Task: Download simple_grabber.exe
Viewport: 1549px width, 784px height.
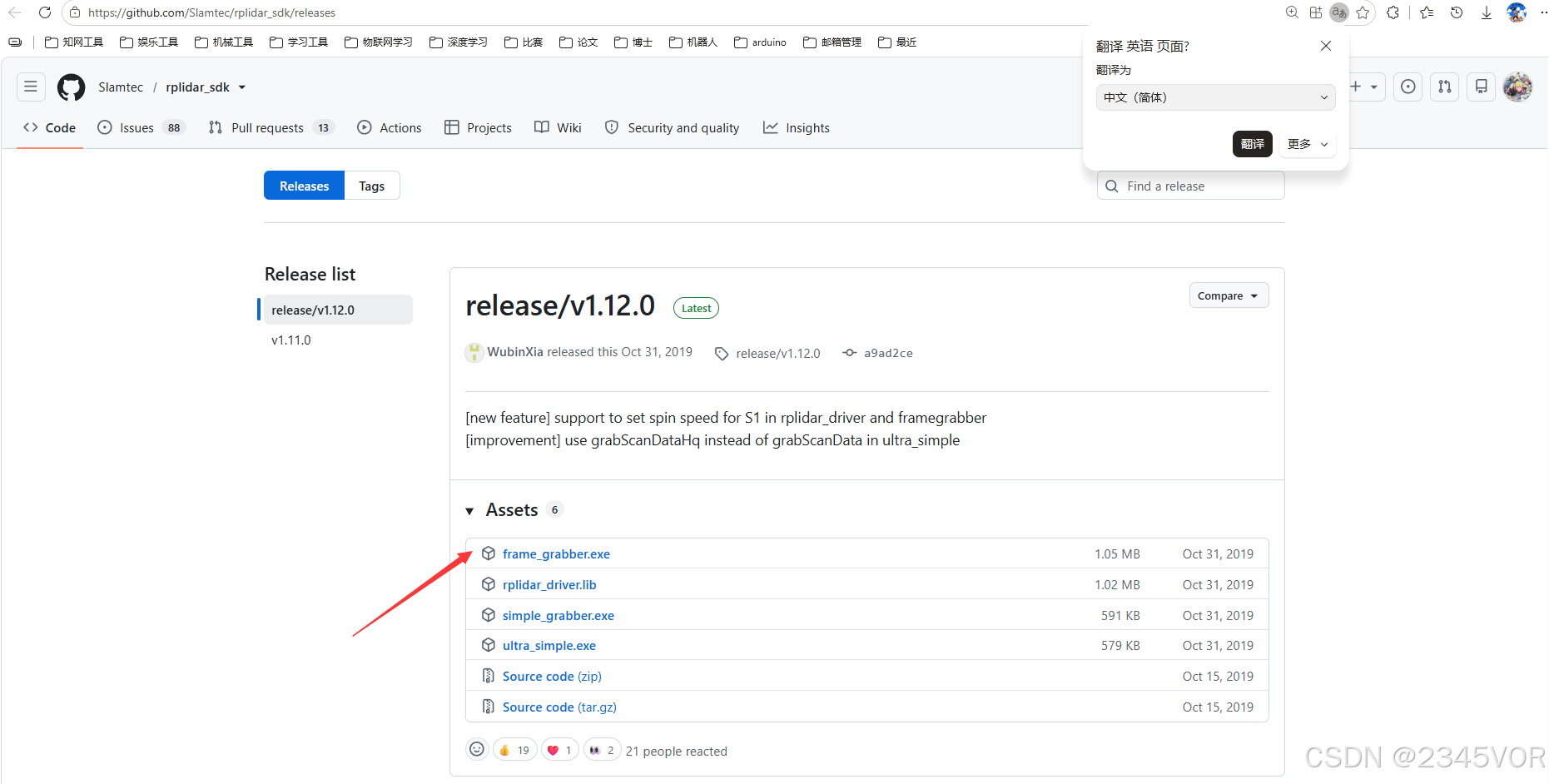Action: click(x=559, y=615)
